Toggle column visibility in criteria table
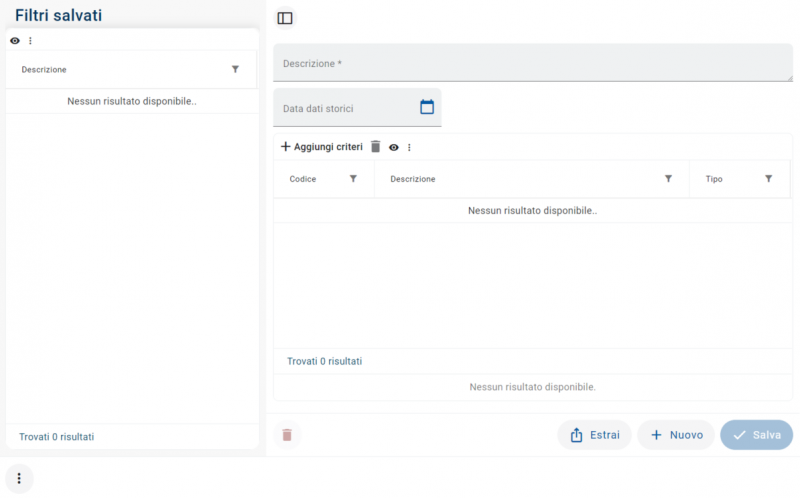This screenshot has height=498, width=800. [x=394, y=147]
